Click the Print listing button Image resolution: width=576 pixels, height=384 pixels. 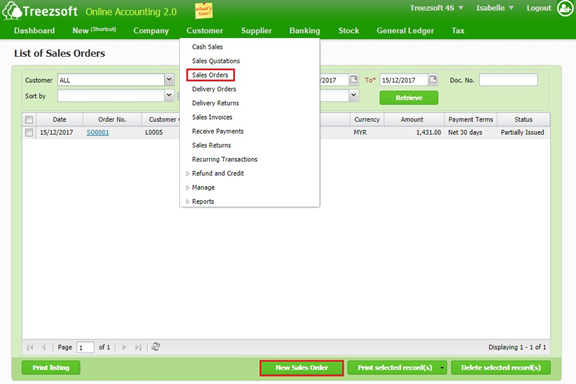(x=51, y=368)
